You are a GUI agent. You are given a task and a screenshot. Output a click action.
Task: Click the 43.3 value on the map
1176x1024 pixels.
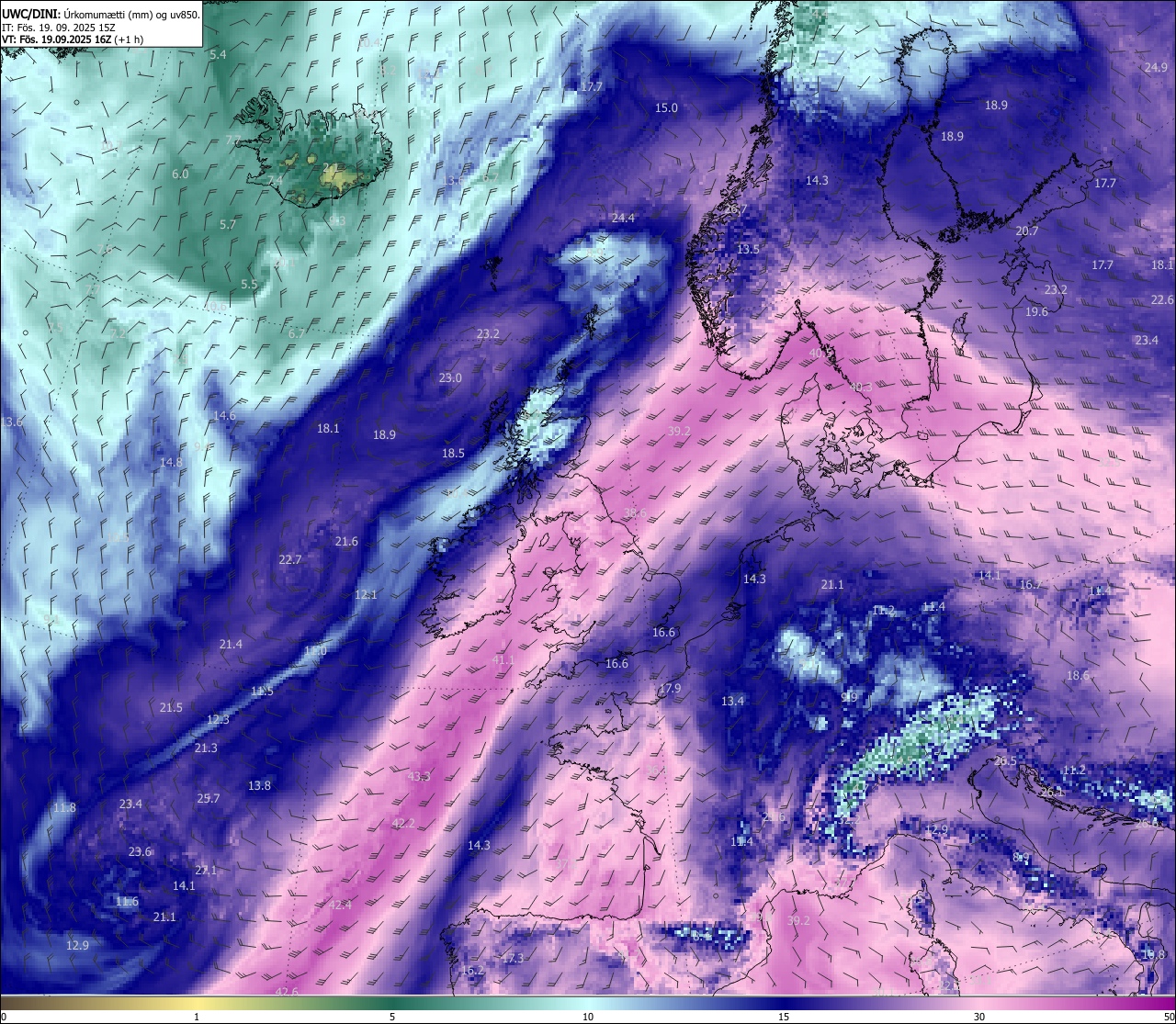tap(418, 777)
